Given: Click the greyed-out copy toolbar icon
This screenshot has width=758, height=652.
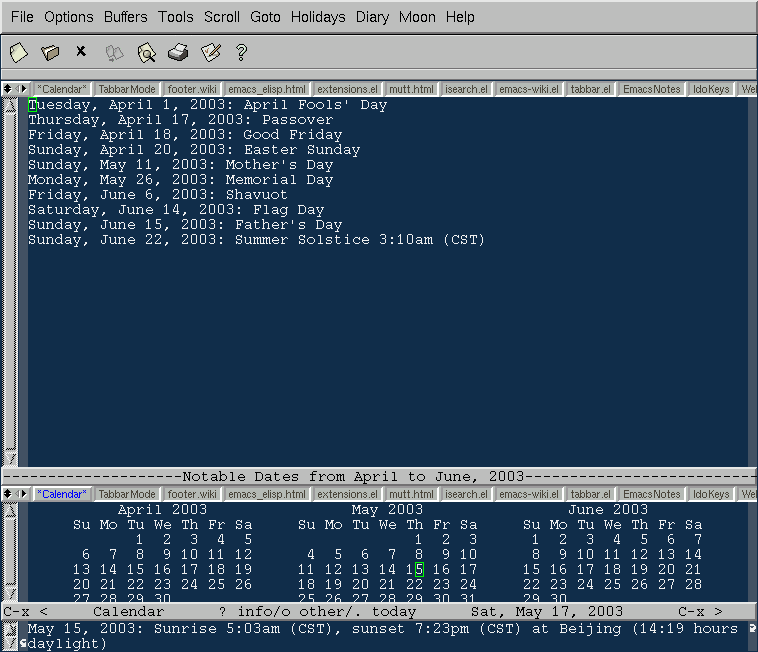Looking at the screenshot, I should tap(114, 52).
